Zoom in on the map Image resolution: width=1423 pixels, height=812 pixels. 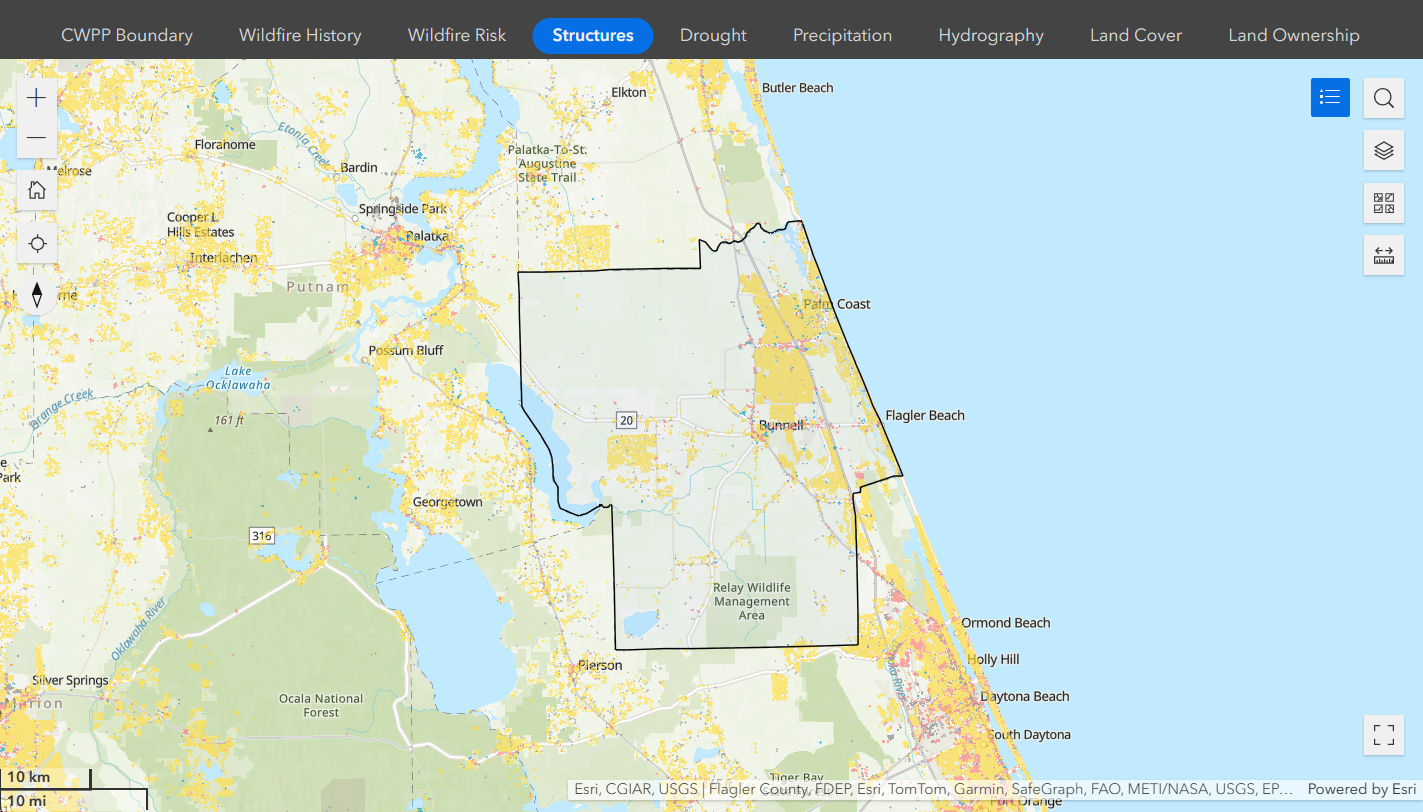click(x=37, y=98)
